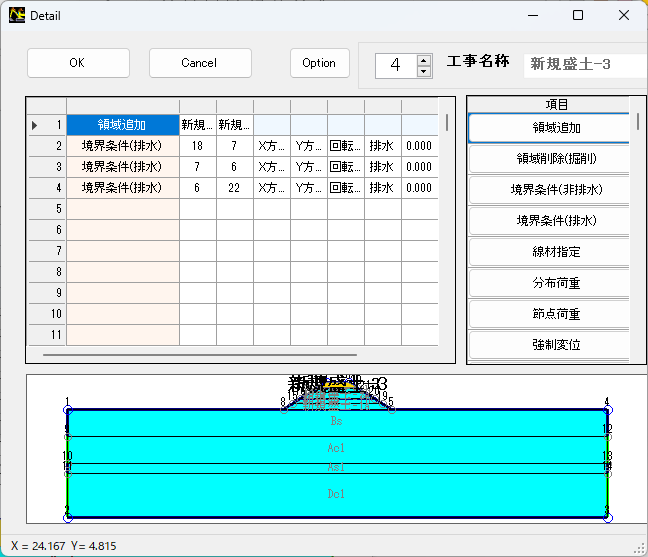Select 境界条件(排水) in the 項目 list
This screenshot has height=557, width=648.
(x=549, y=221)
